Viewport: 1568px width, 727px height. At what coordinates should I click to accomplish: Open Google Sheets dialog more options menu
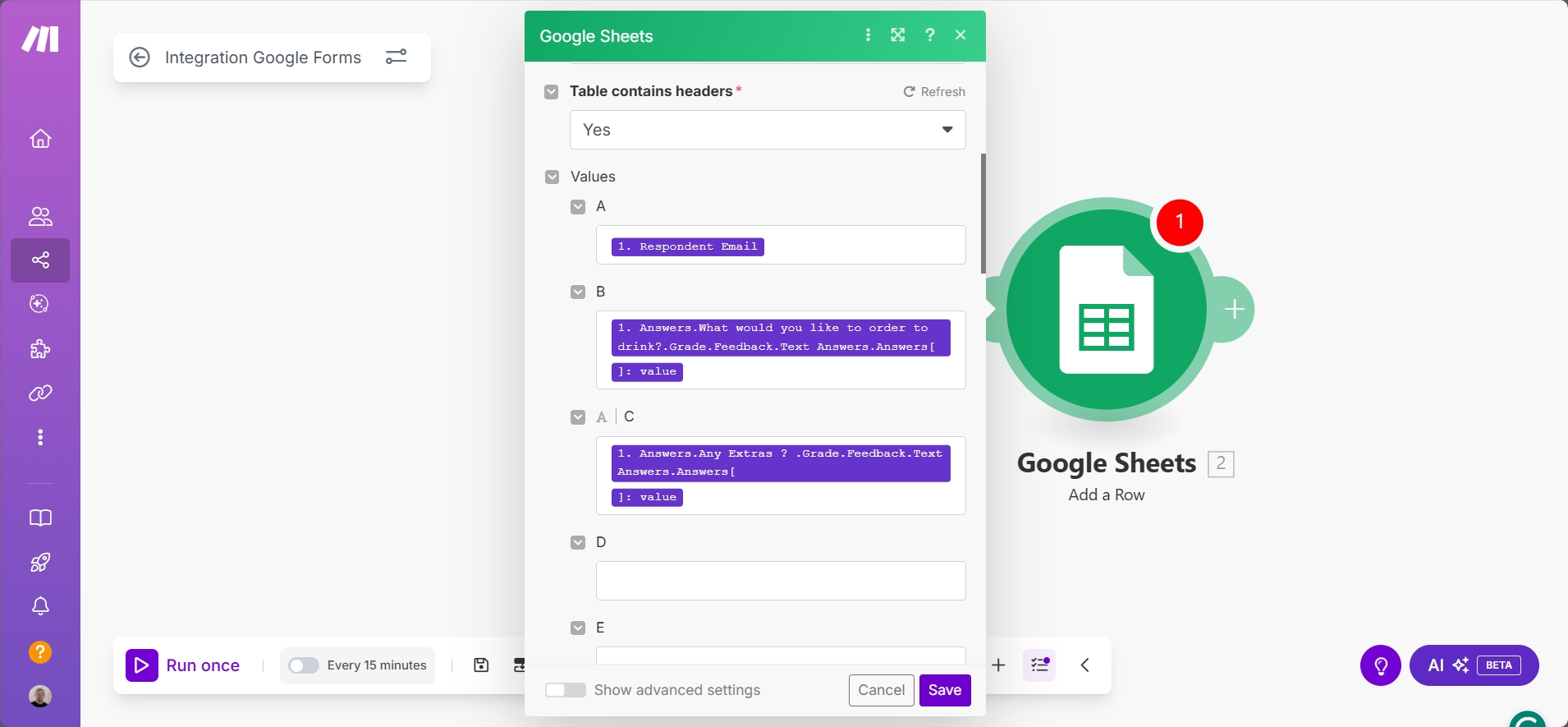pyautogui.click(x=868, y=35)
